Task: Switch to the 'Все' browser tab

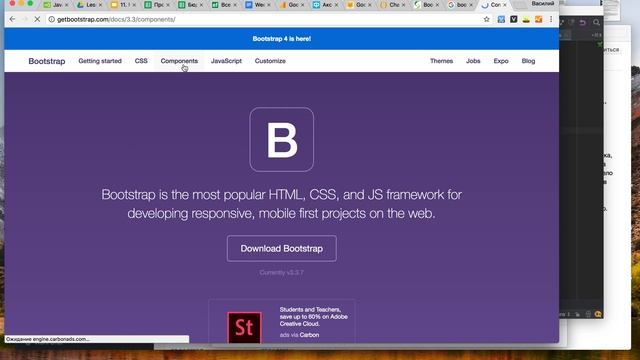Action: click(223, 5)
